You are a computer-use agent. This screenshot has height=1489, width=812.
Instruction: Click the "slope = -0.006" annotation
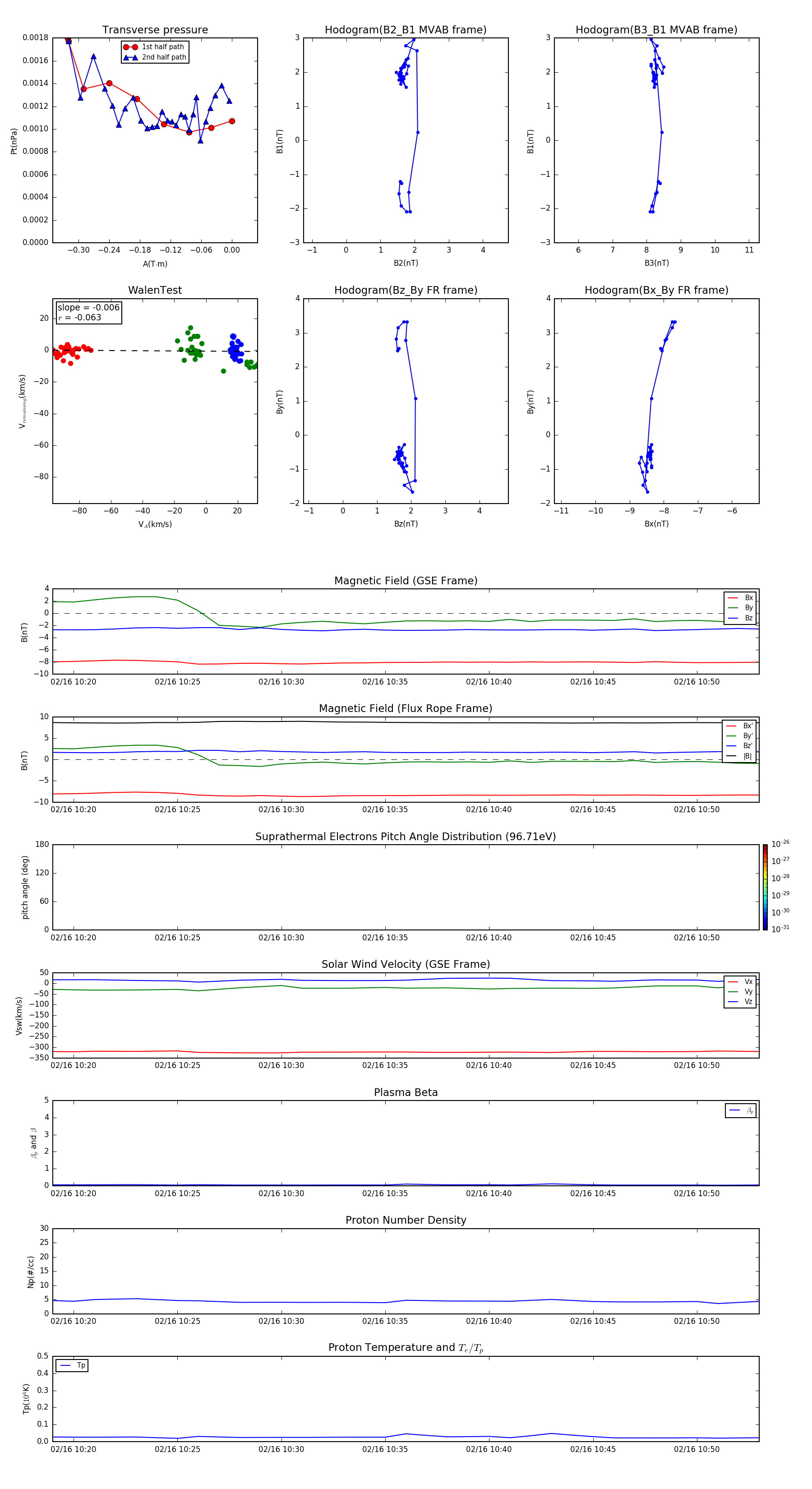[88, 308]
